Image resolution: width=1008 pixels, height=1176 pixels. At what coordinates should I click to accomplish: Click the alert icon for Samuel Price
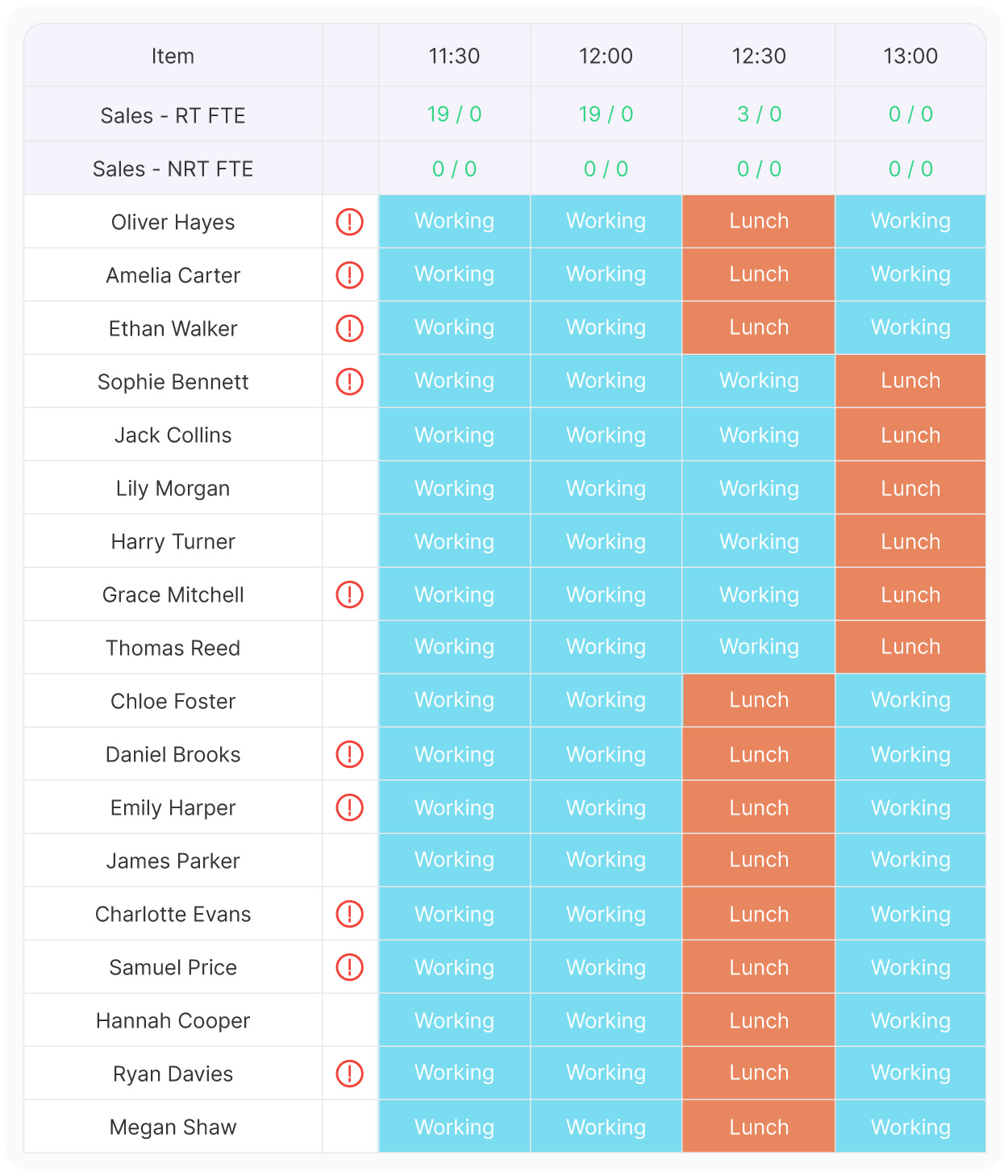[x=349, y=967]
